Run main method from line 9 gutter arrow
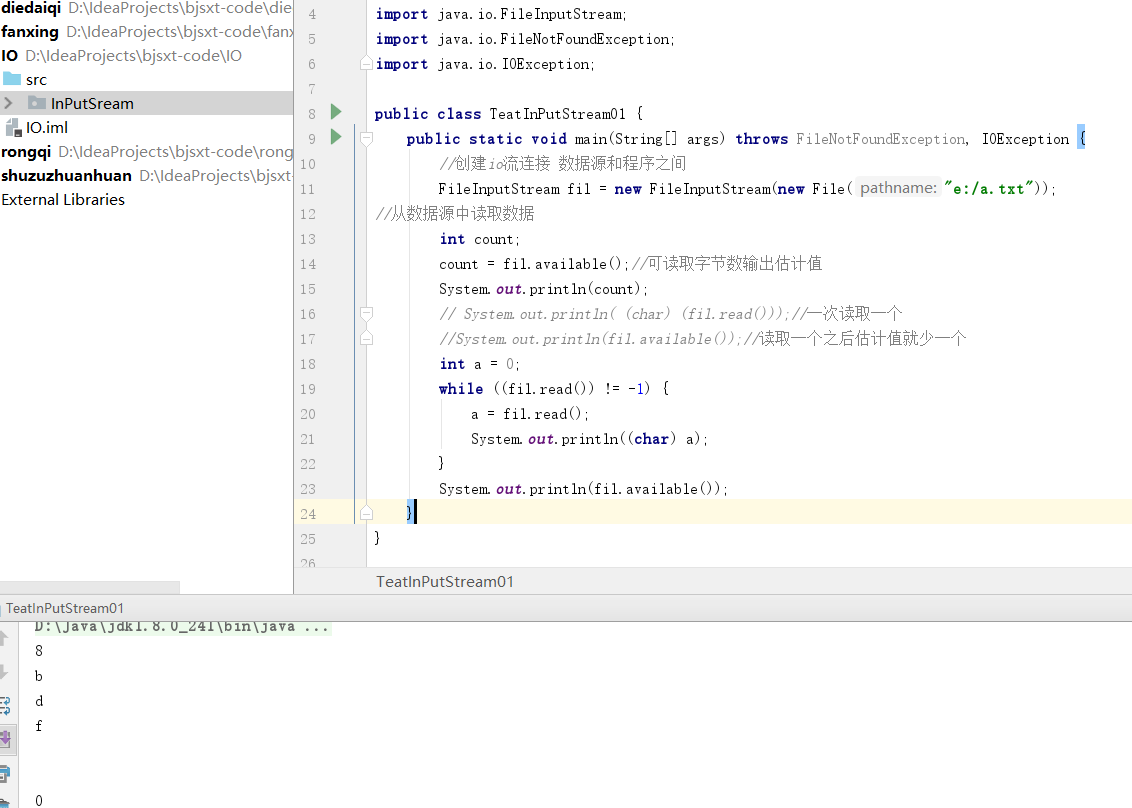The height and width of the screenshot is (808, 1132). (336, 136)
